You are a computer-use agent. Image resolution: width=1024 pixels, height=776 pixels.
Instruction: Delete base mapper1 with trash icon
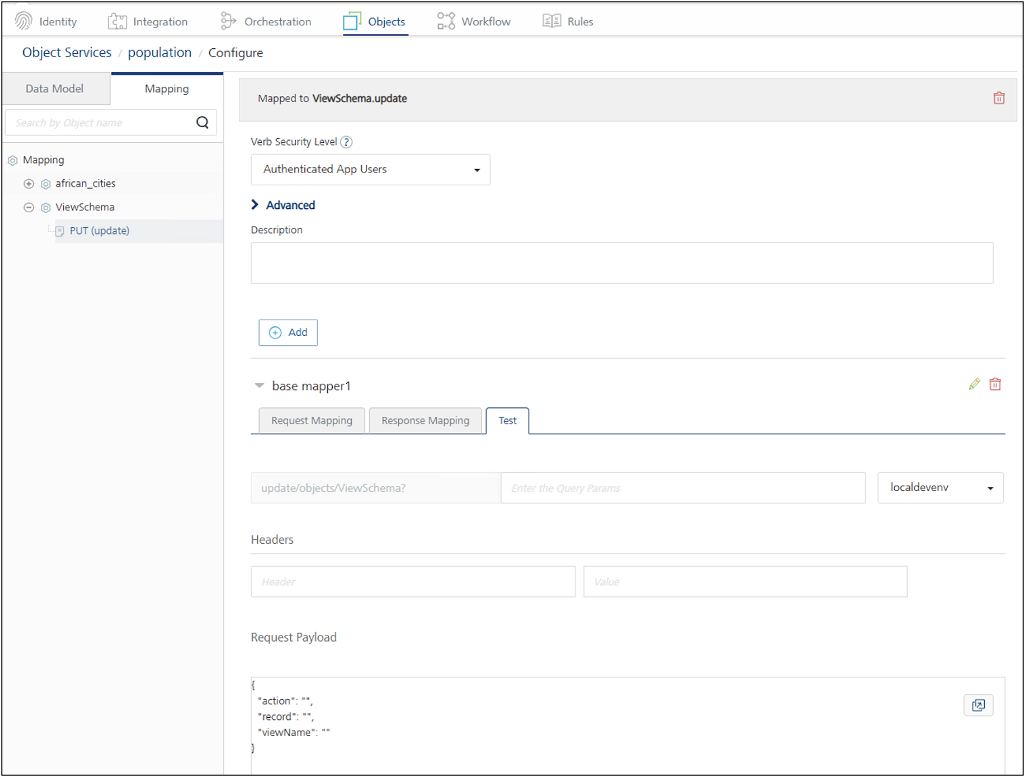click(995, 384)
